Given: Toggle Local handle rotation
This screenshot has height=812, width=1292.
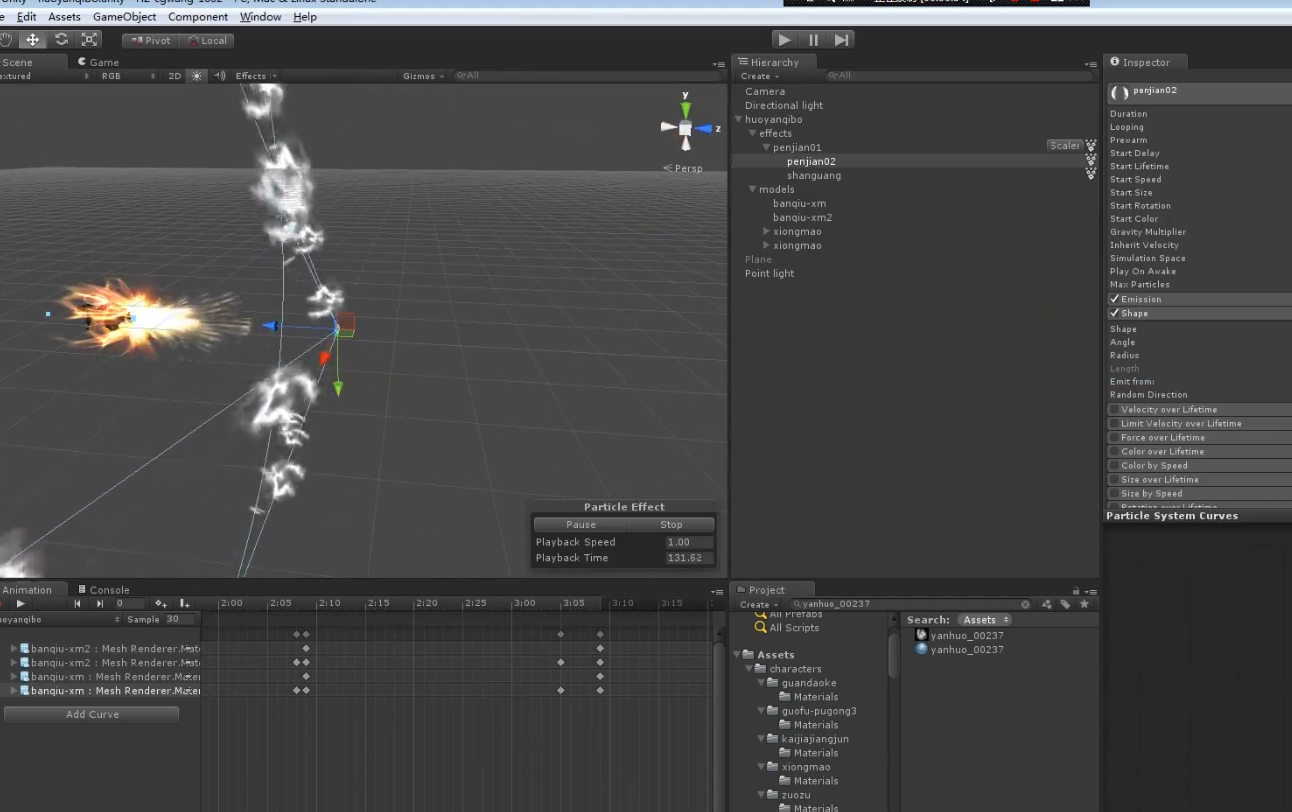Looking at the screenshot, I should click(x=207, y=41).
